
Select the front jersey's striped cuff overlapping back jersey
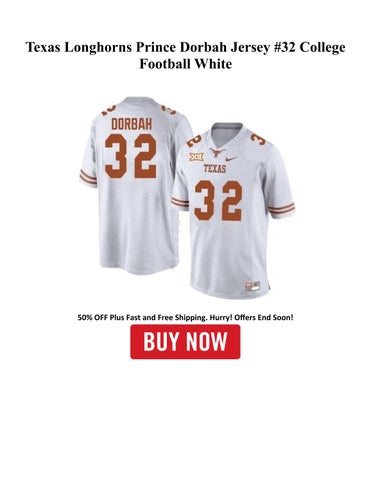(x=180, y=202)
